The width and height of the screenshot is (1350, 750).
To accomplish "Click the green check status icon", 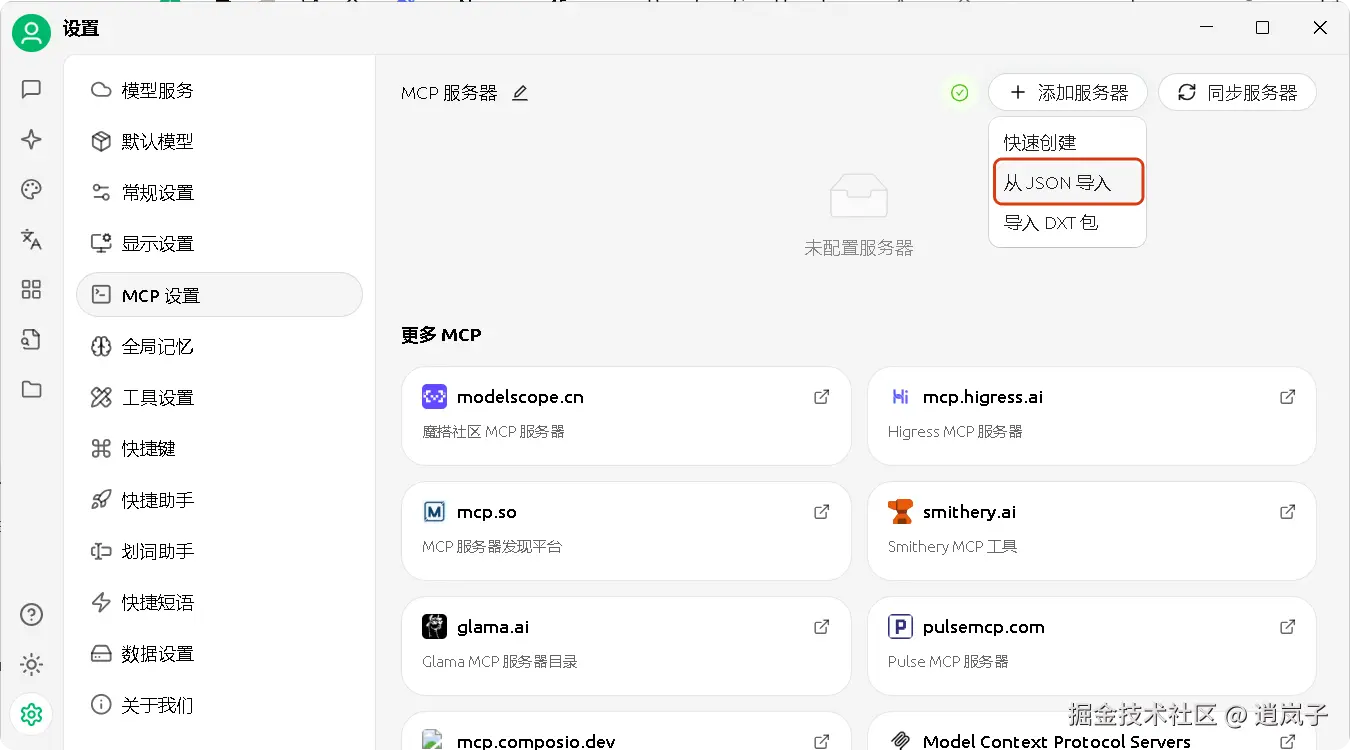I will 960,93.
